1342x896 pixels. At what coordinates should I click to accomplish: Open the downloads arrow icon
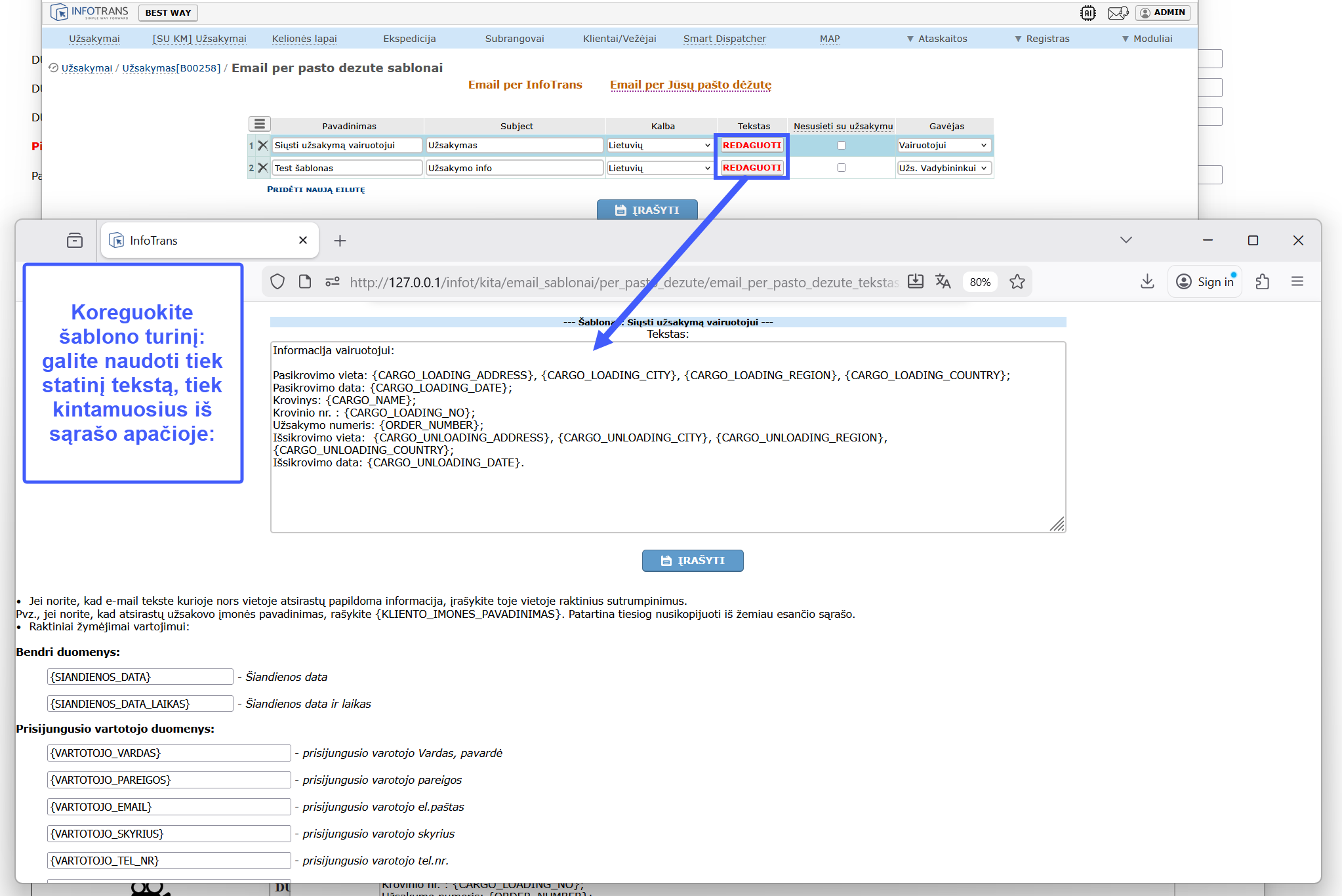(1147, 281)
